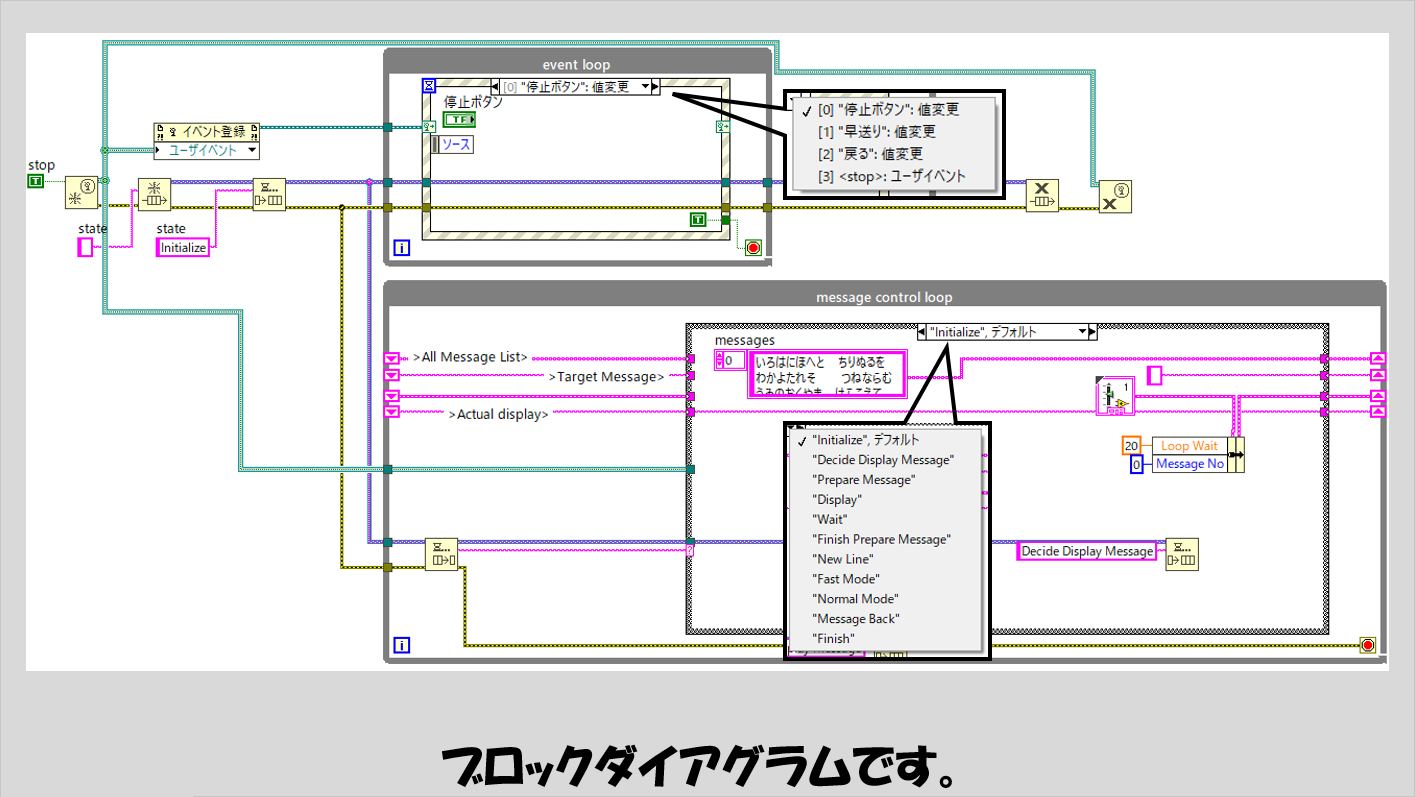Screen dimensions: 1415x797
Task: Select the Obtain Queue function icon
Action: [154, 194]
